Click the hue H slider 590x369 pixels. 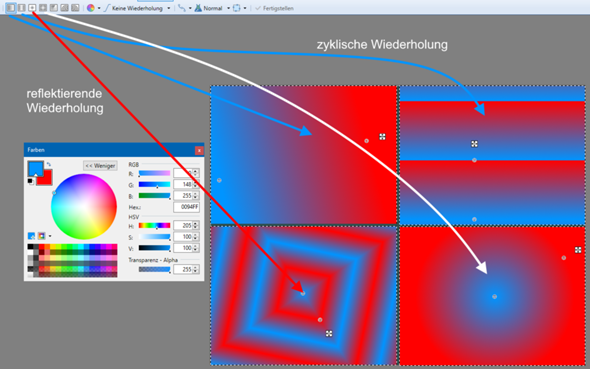coord(154,226)
